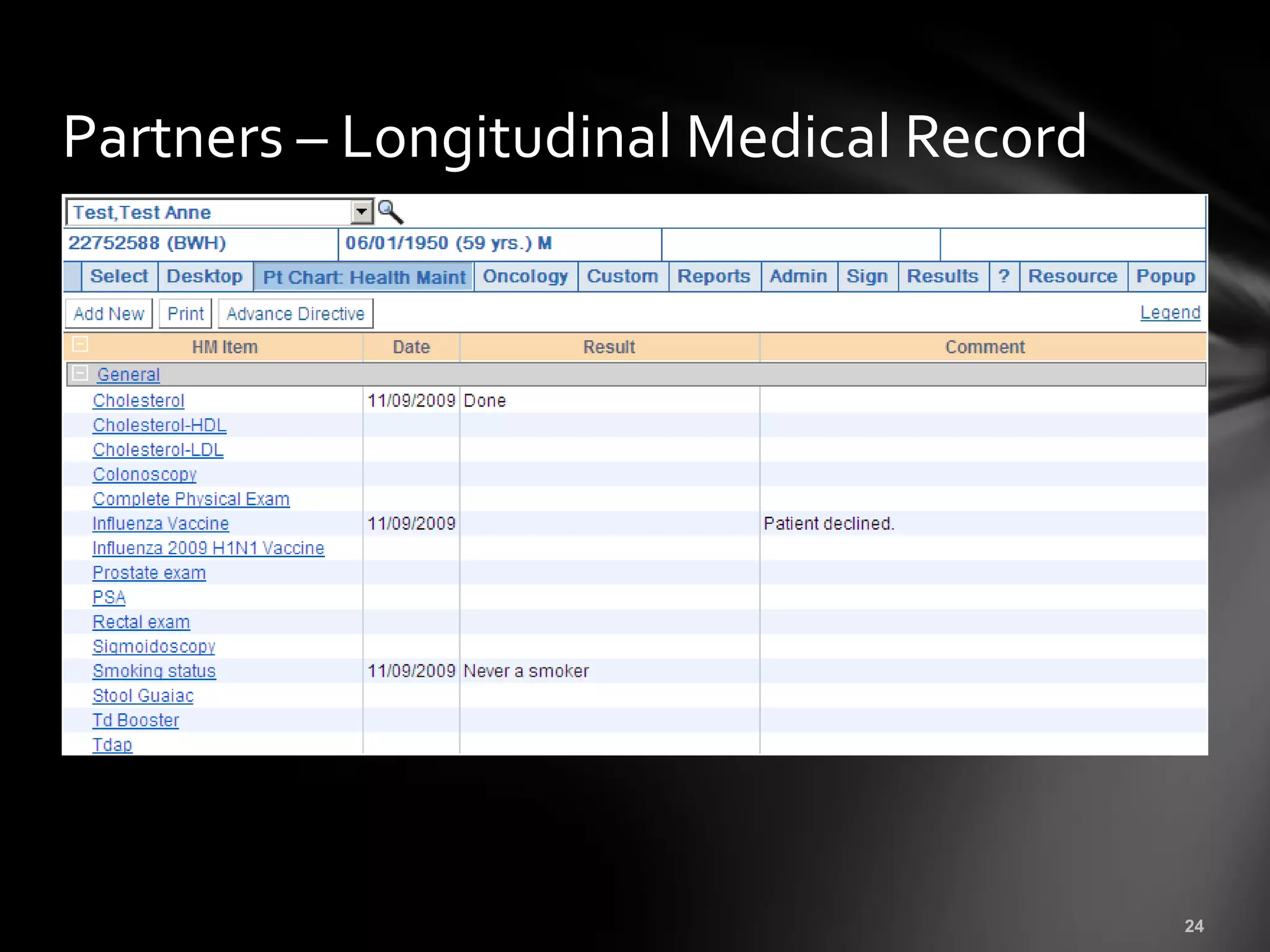The image size is (1270, 952).
Task: Collapse the General section
Action: tap(80, 374)
